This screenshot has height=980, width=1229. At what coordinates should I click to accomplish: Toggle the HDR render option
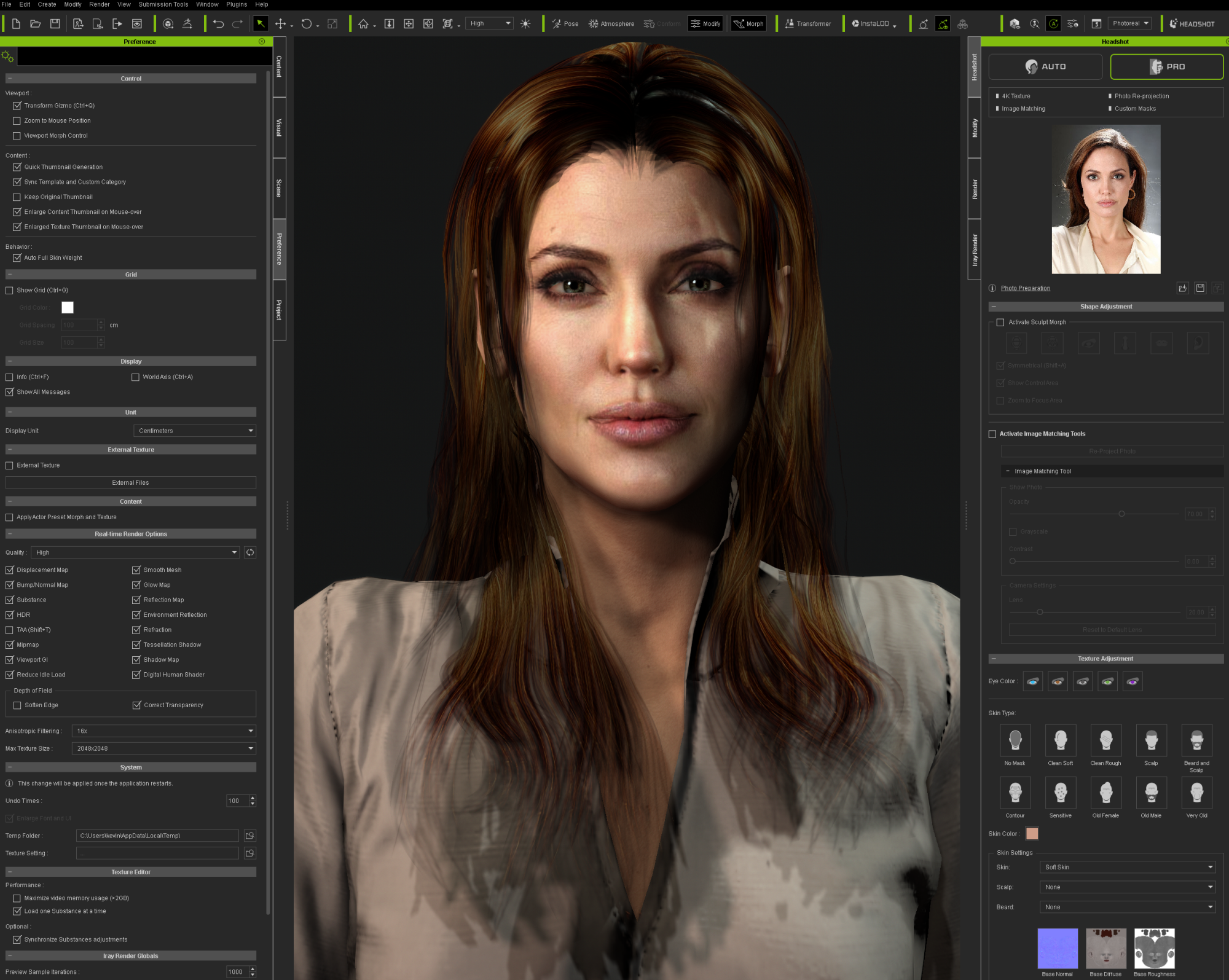(x=9, y=614)
